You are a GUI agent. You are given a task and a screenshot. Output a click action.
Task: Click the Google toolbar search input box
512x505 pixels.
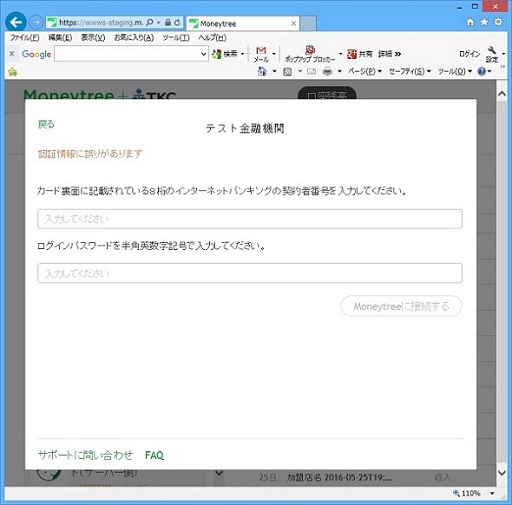click(127, 54)
